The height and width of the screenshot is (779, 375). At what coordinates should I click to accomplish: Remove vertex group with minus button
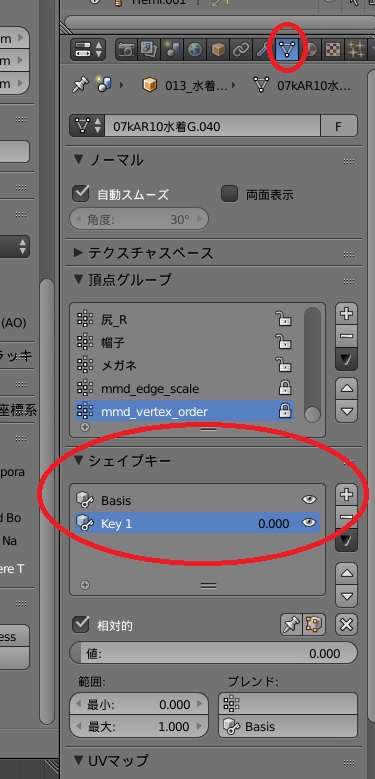(x=347, y=336)
